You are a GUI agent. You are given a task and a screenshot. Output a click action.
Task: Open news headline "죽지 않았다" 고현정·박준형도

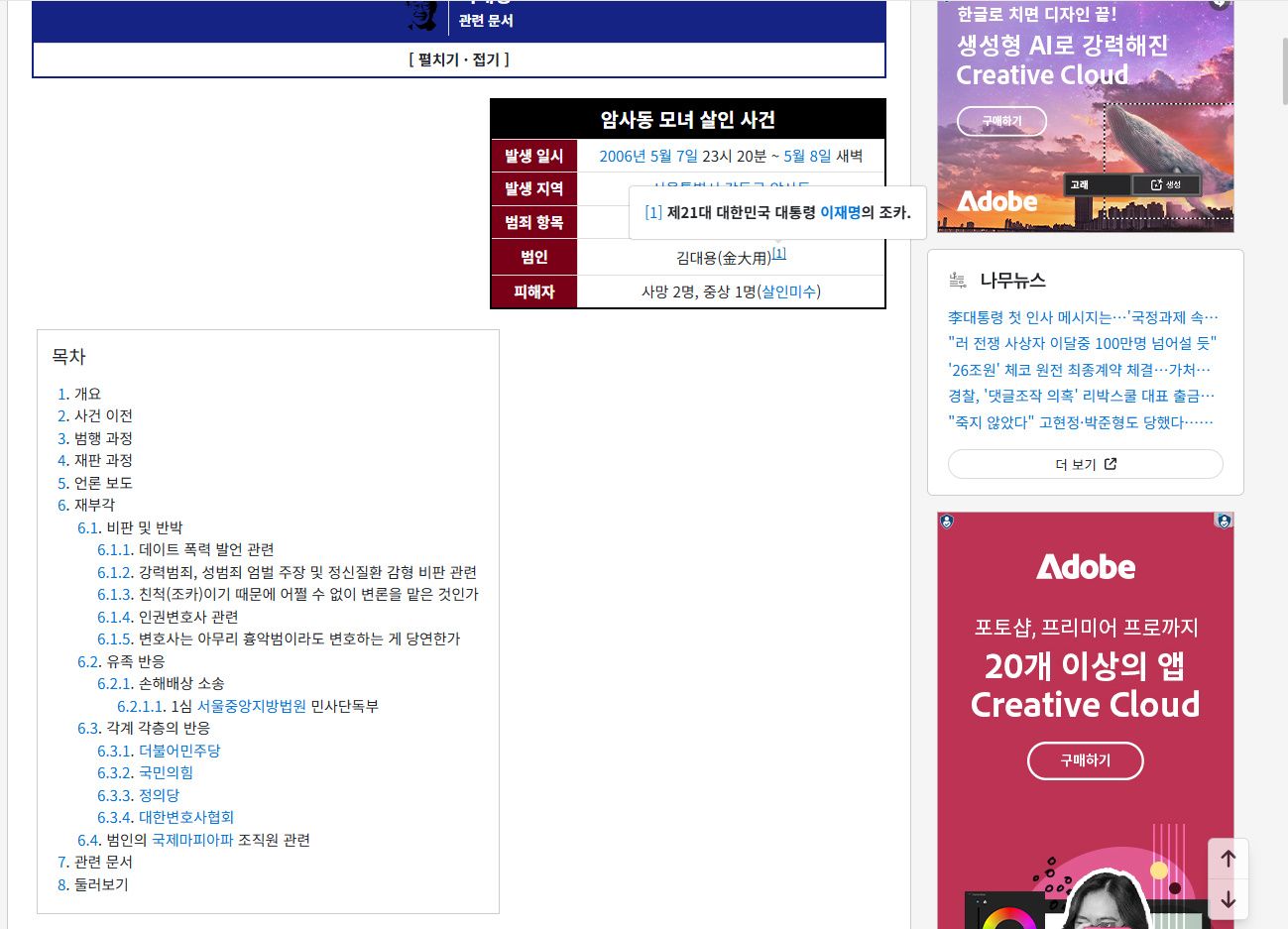(x=1081, y=422)
